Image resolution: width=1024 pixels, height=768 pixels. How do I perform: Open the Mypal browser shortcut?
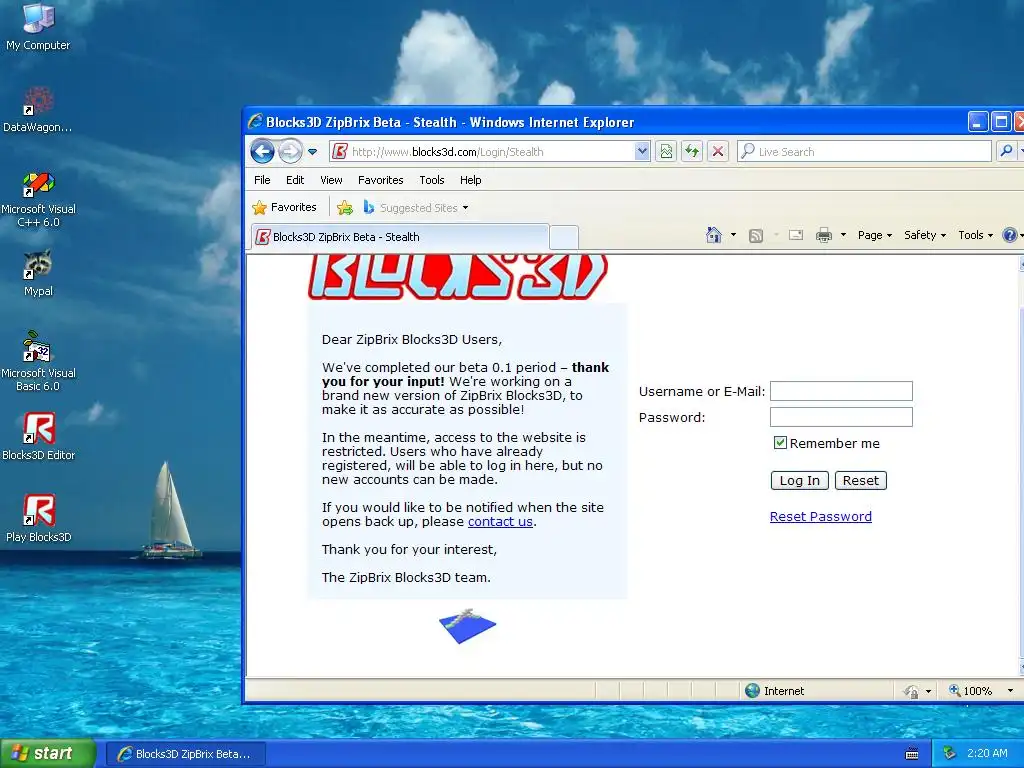pos(38,273)
